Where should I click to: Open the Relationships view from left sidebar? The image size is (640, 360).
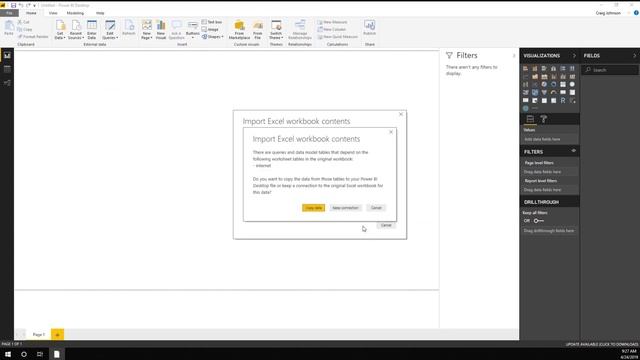(7, 83)
